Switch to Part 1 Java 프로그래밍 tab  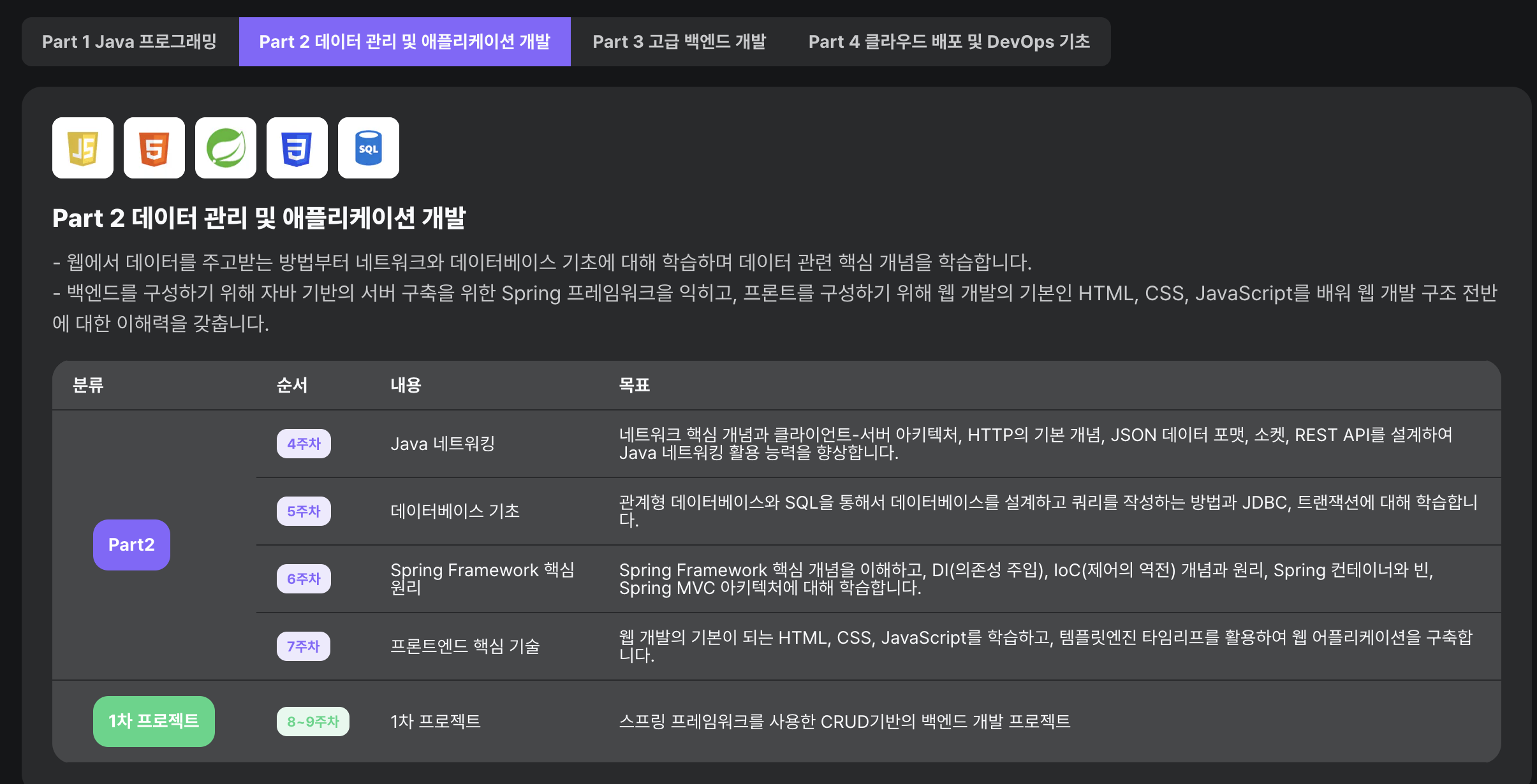(x=129, y=42)
